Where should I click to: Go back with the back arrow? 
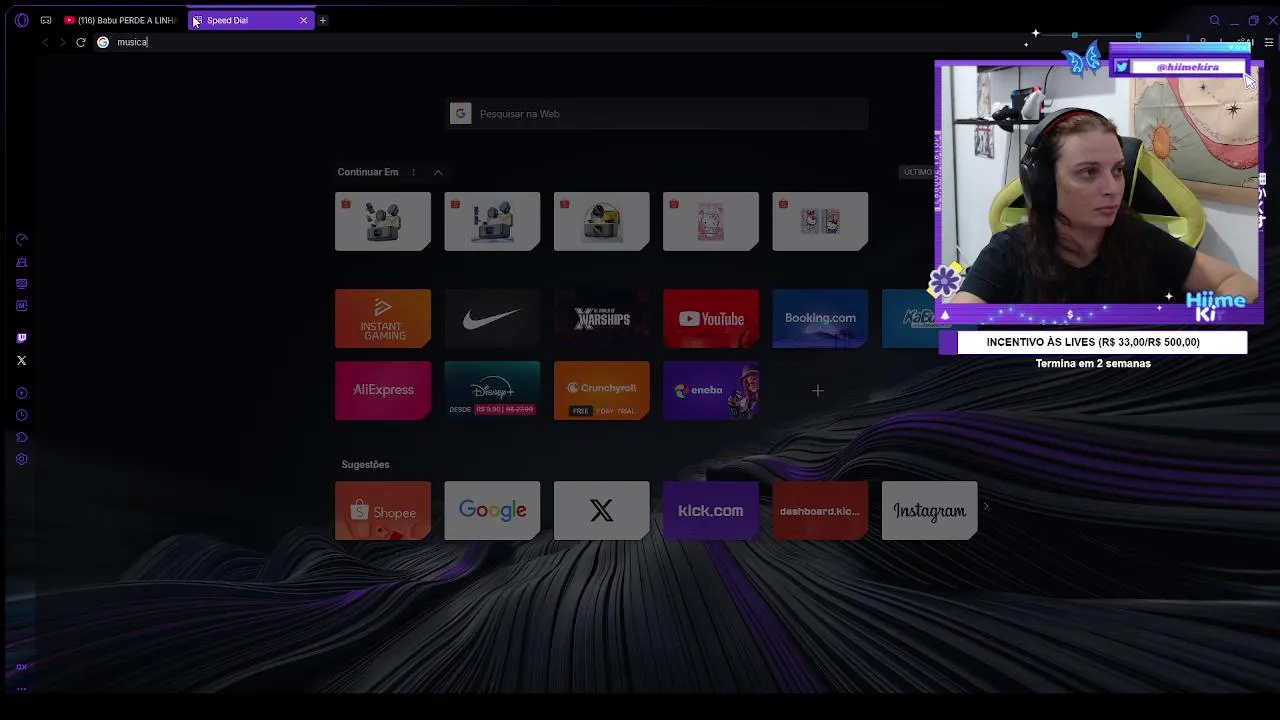coord(45,42)
